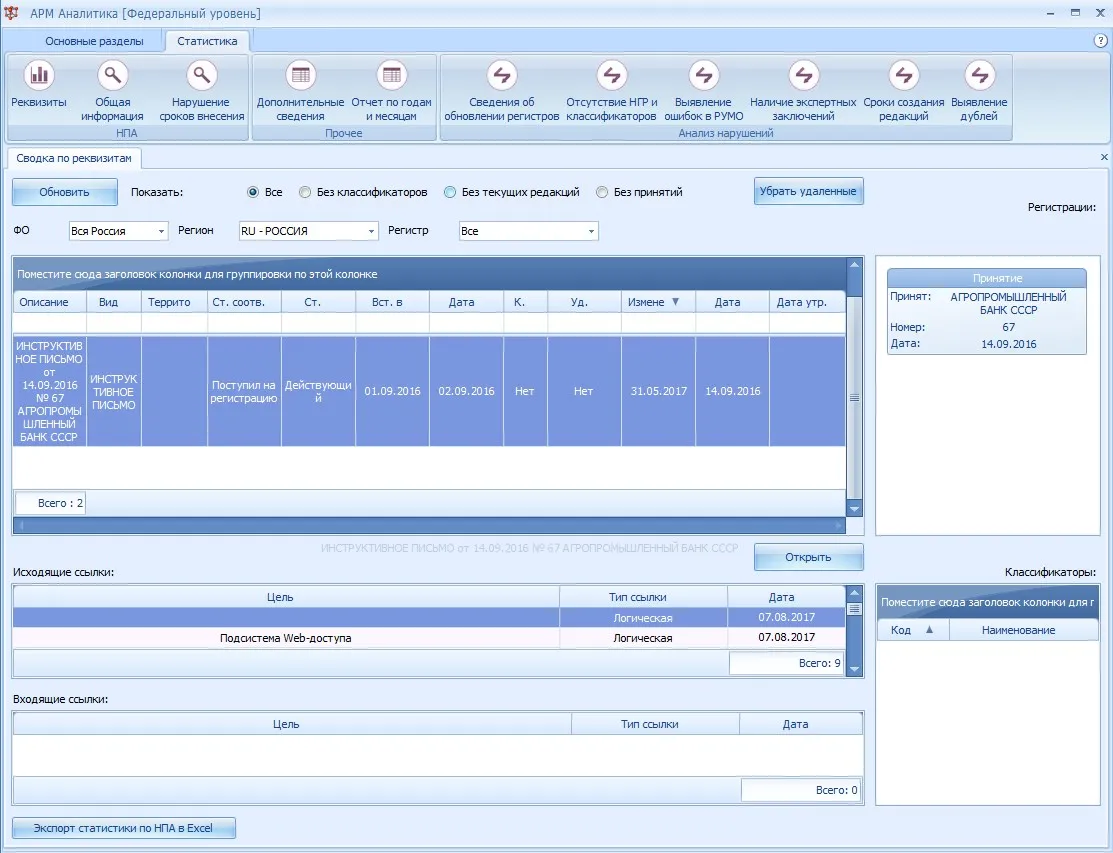This screenshot has width=1113, height=853.
Task: Open Отчет по годам и месяцам
Action: coord(391,75)
